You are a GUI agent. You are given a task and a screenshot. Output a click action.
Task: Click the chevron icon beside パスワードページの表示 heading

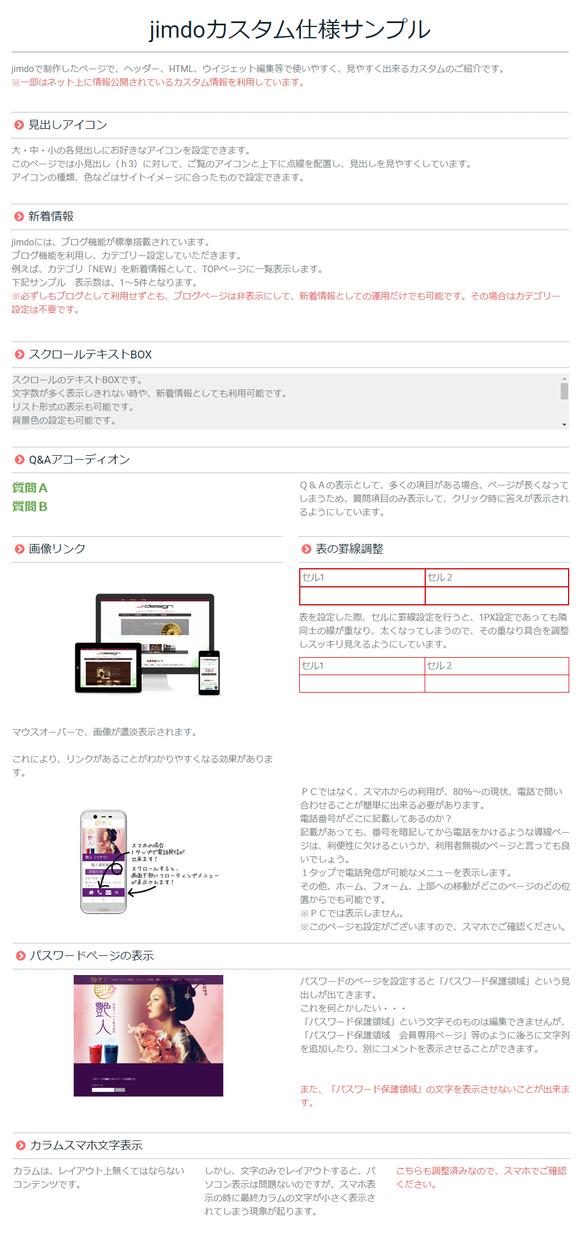(19, 956)
